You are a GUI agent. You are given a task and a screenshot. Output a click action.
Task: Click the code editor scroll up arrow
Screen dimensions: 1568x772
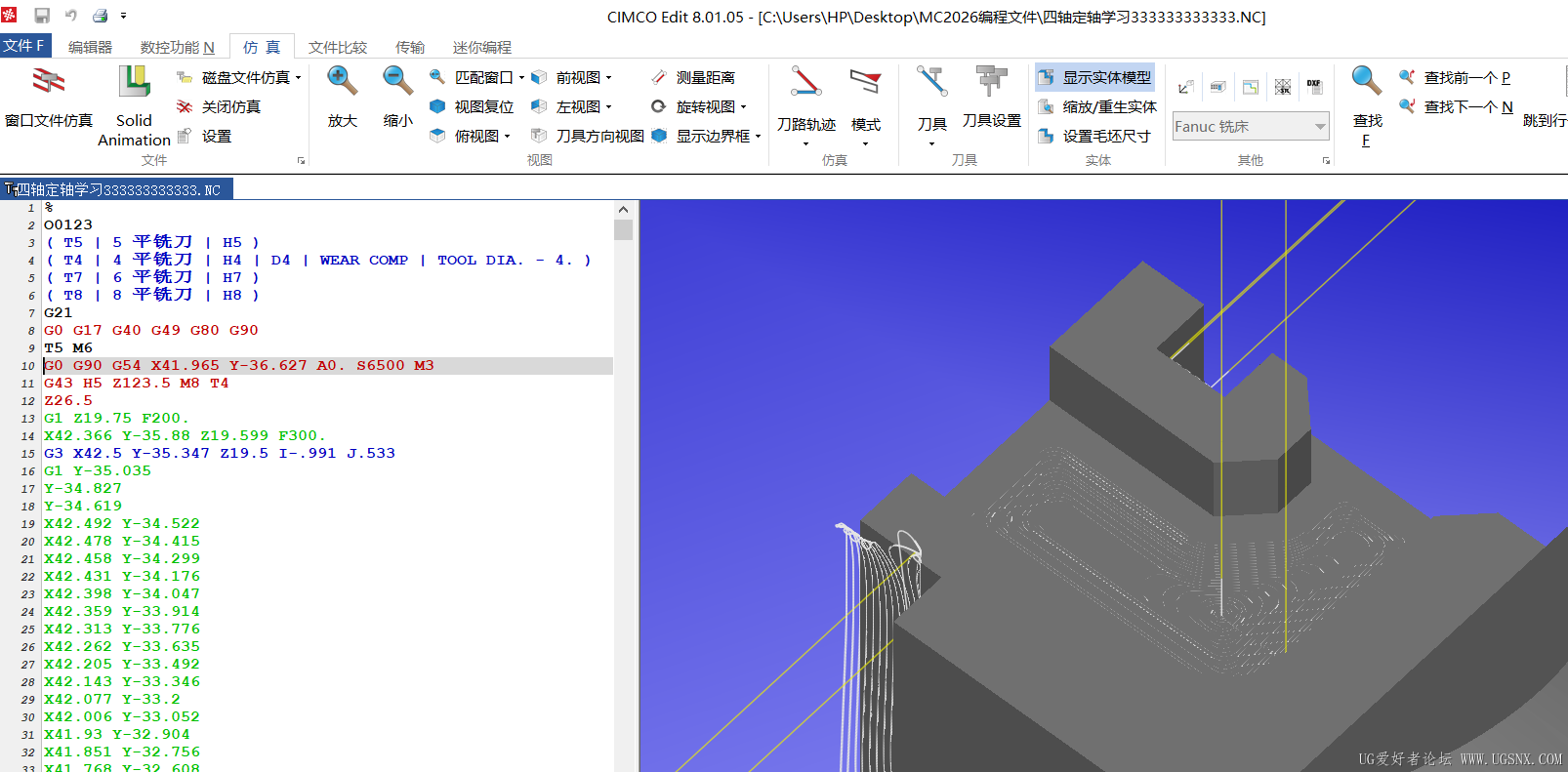[x=623, y=209]
